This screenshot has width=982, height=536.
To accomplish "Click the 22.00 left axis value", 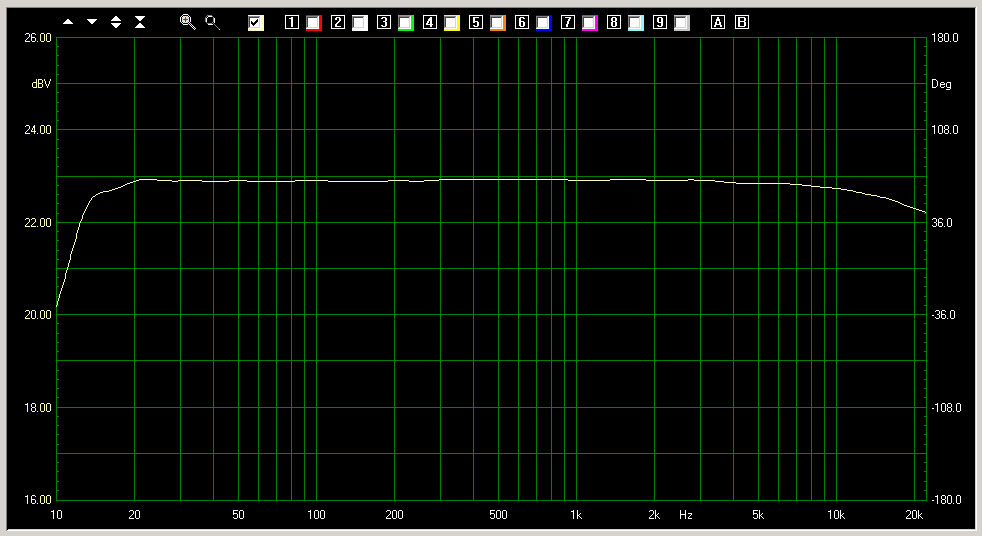I will 38,223.
